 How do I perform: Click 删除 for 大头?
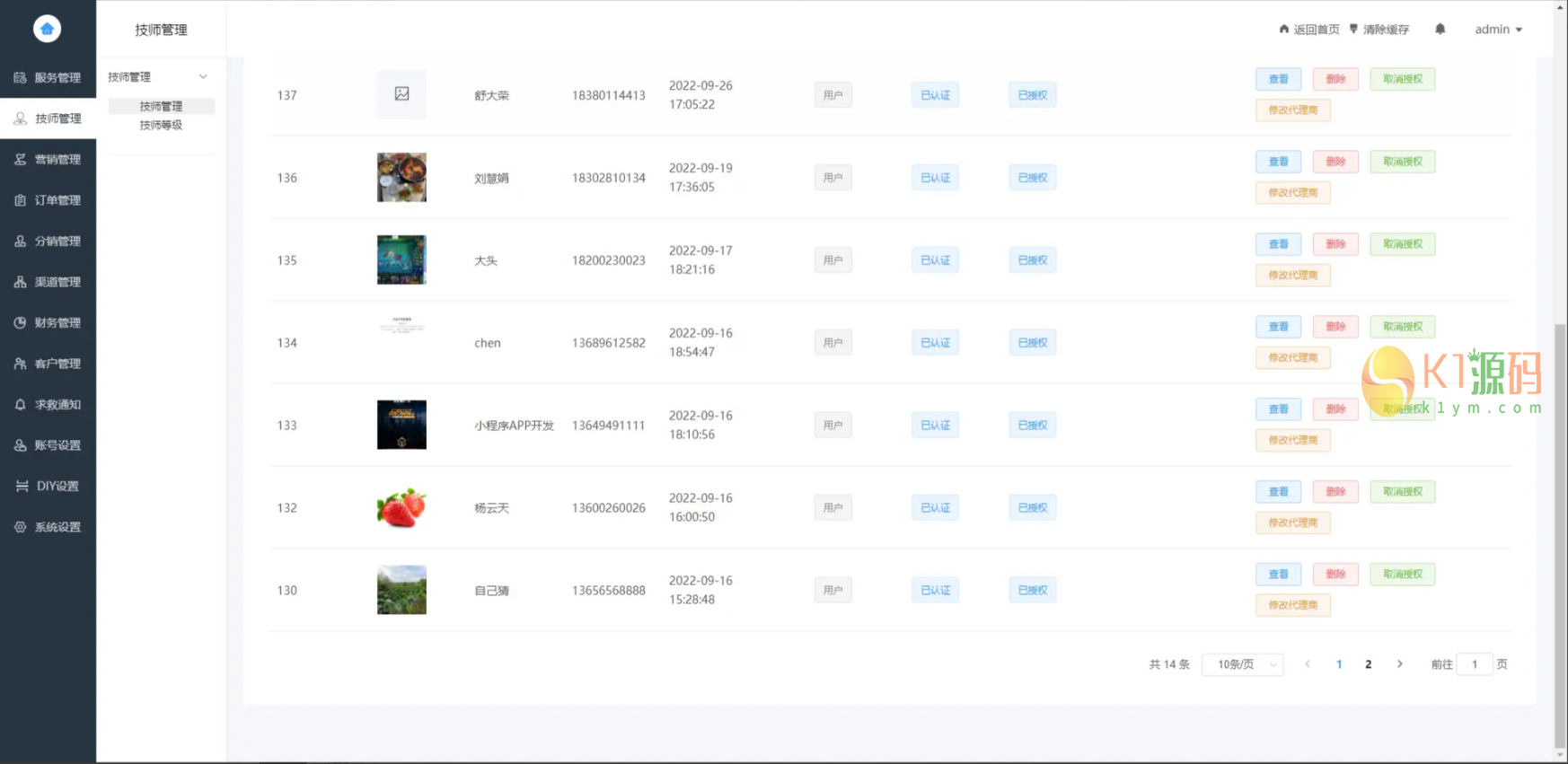[x=1335, y=244]
